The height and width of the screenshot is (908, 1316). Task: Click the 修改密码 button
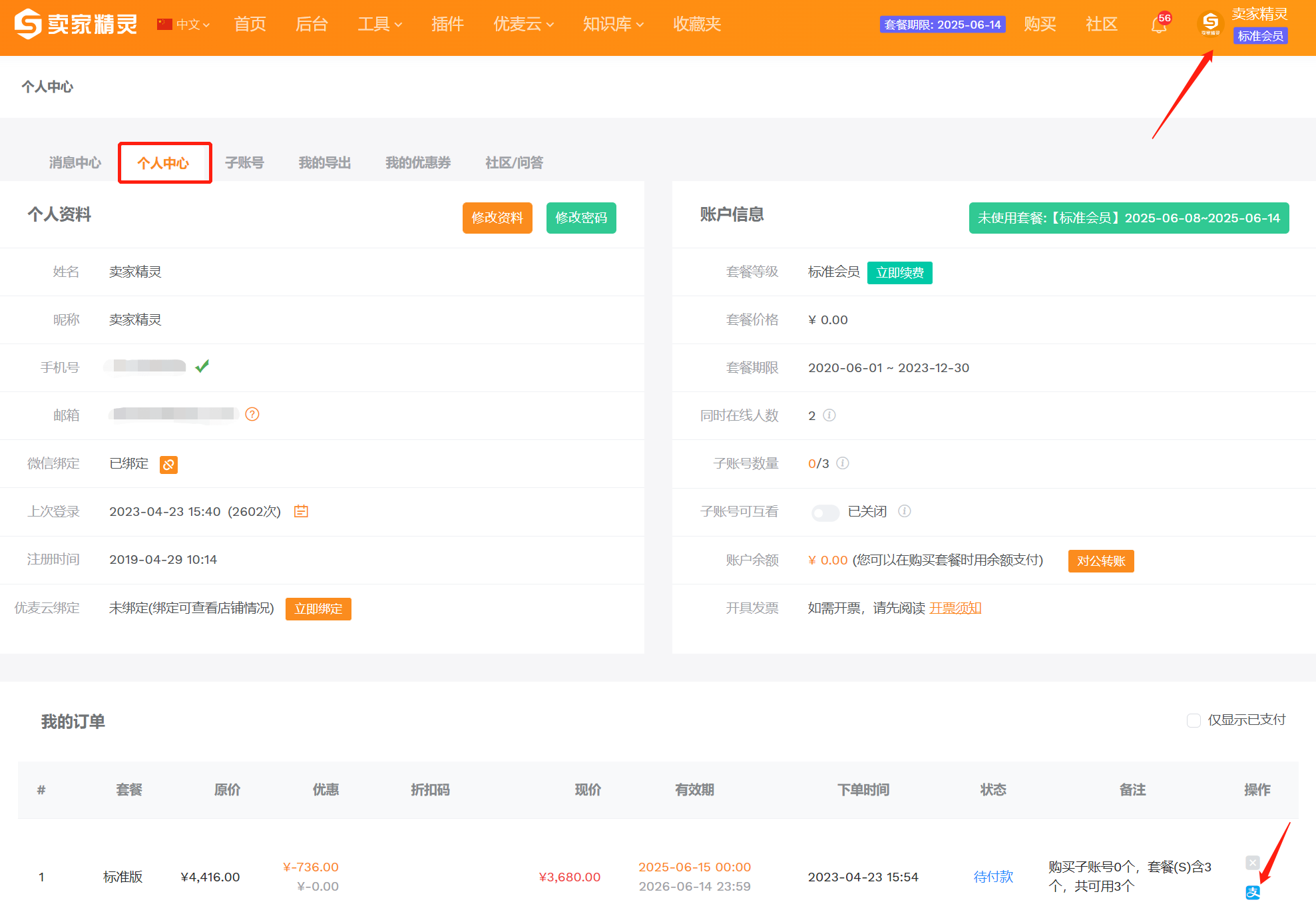point(581,218)
